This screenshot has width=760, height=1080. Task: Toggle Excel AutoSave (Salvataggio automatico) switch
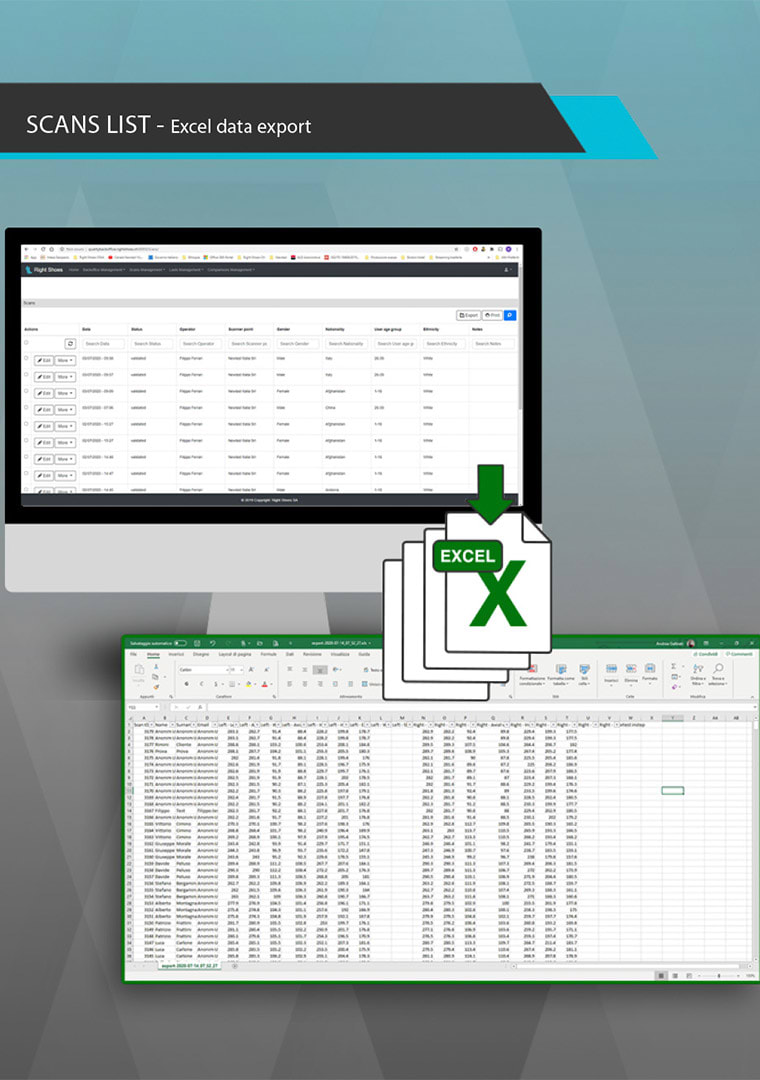tap(180, 643)
